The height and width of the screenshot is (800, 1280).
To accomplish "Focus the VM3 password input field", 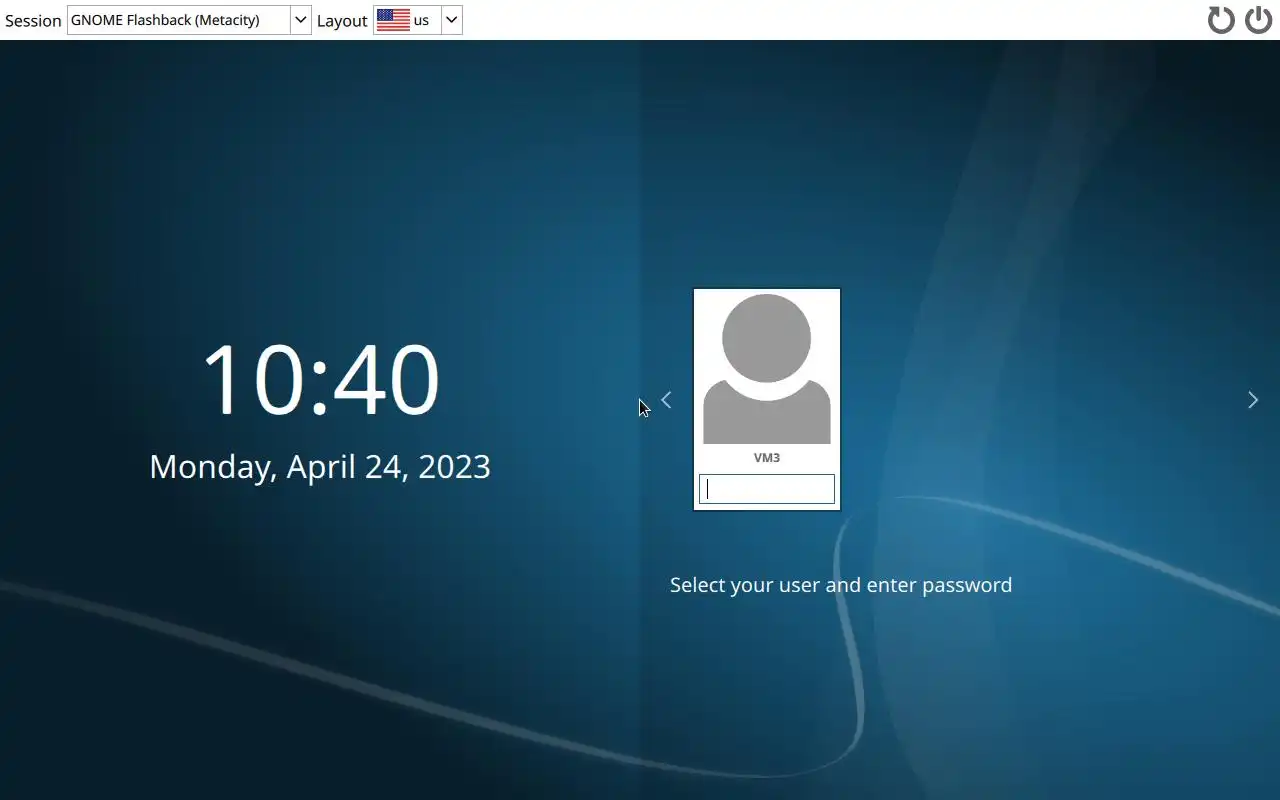I will [767, 489].
